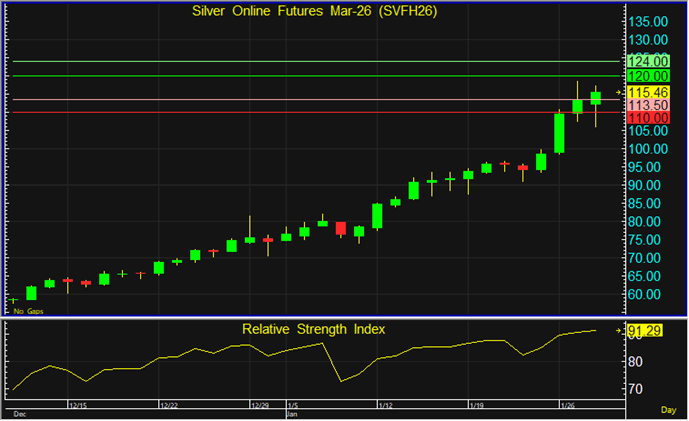The image size is (689, 421).
Task: Click the chart title Silver Online Futures Mar-26
Action: 313,10
